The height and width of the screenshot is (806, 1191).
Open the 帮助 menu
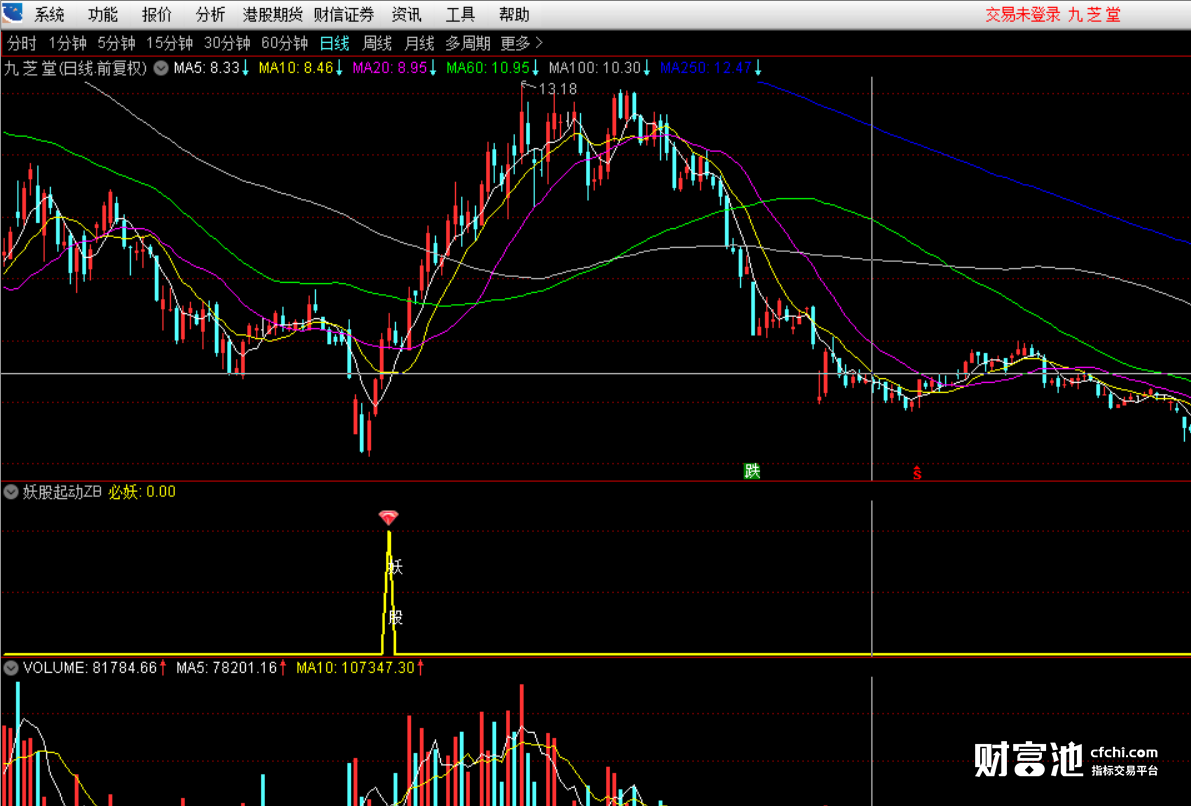514,14
